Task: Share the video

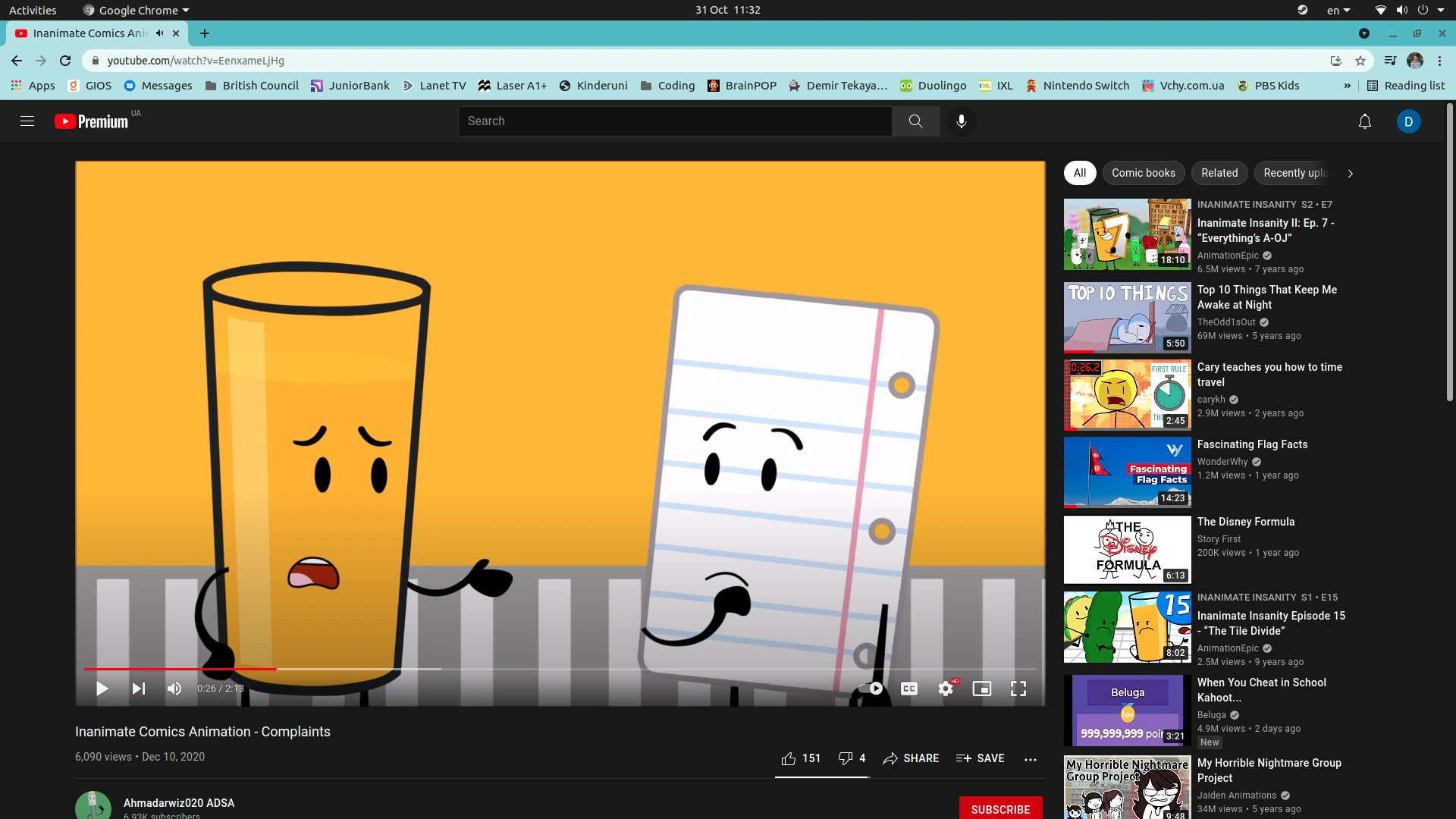Action: click(911, 758)
